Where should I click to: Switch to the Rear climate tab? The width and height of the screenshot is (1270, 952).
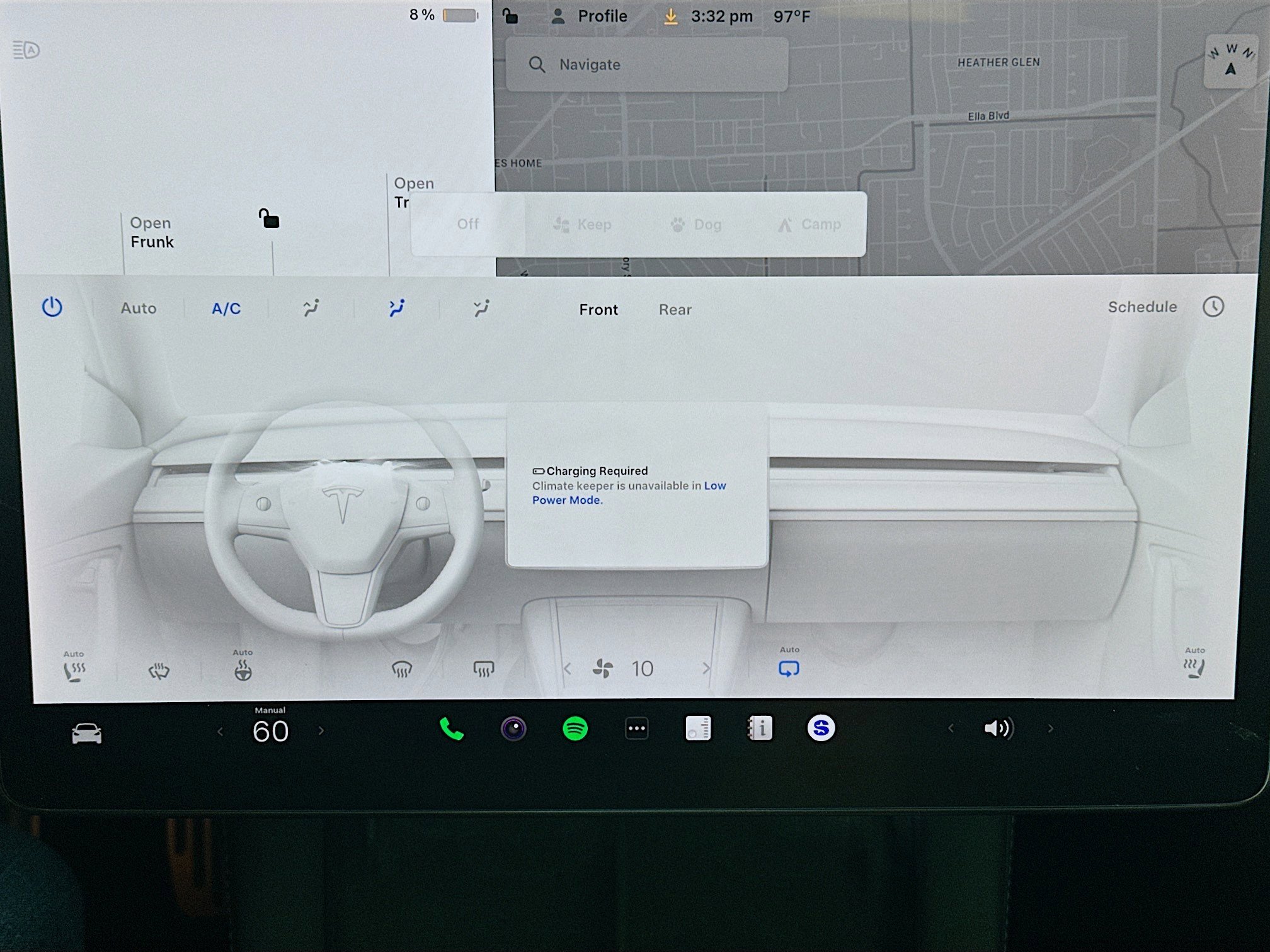675,310
